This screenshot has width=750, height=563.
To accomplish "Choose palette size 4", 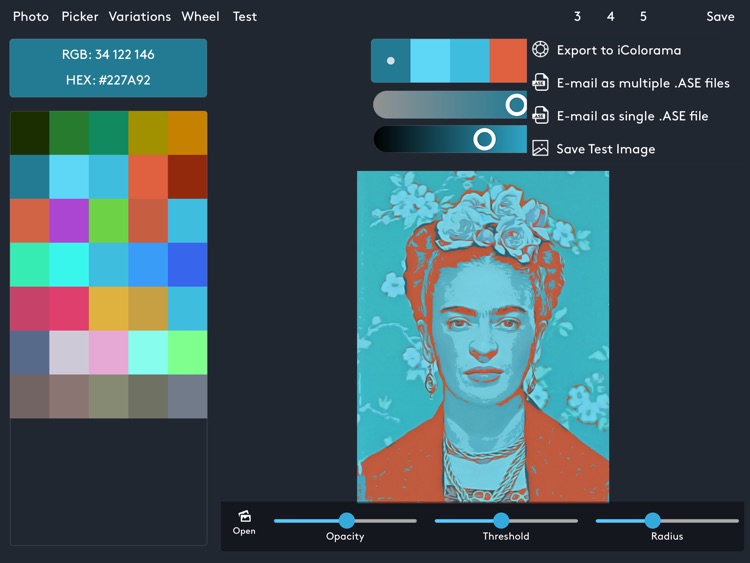I will coord(610,17).
